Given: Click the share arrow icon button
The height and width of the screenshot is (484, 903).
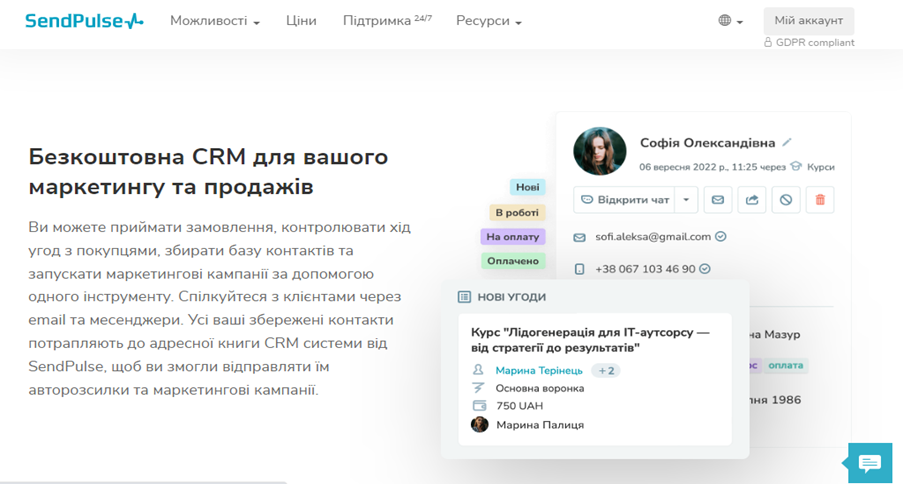Looking at the screenshot, I should coord(751,200).
